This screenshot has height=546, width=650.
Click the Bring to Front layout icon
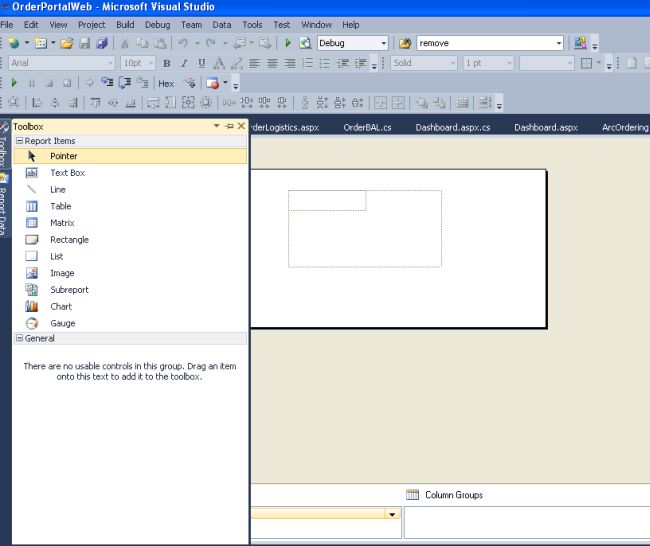(422, 103)
